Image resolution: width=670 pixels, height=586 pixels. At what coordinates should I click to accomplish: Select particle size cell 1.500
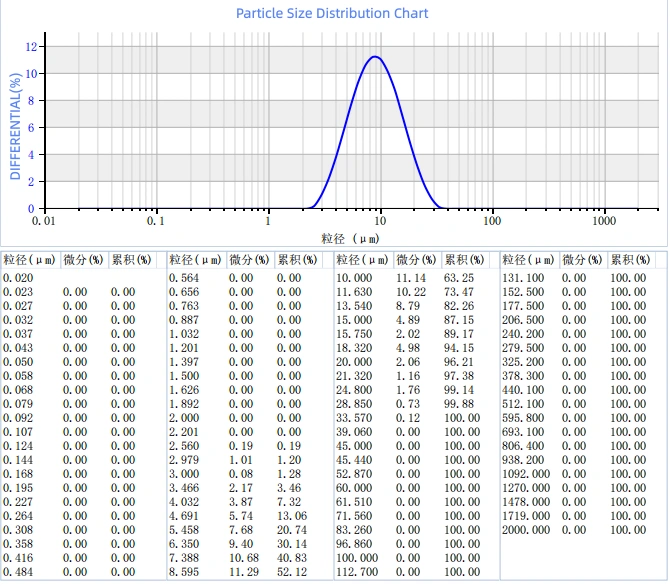tap(184, 376)
